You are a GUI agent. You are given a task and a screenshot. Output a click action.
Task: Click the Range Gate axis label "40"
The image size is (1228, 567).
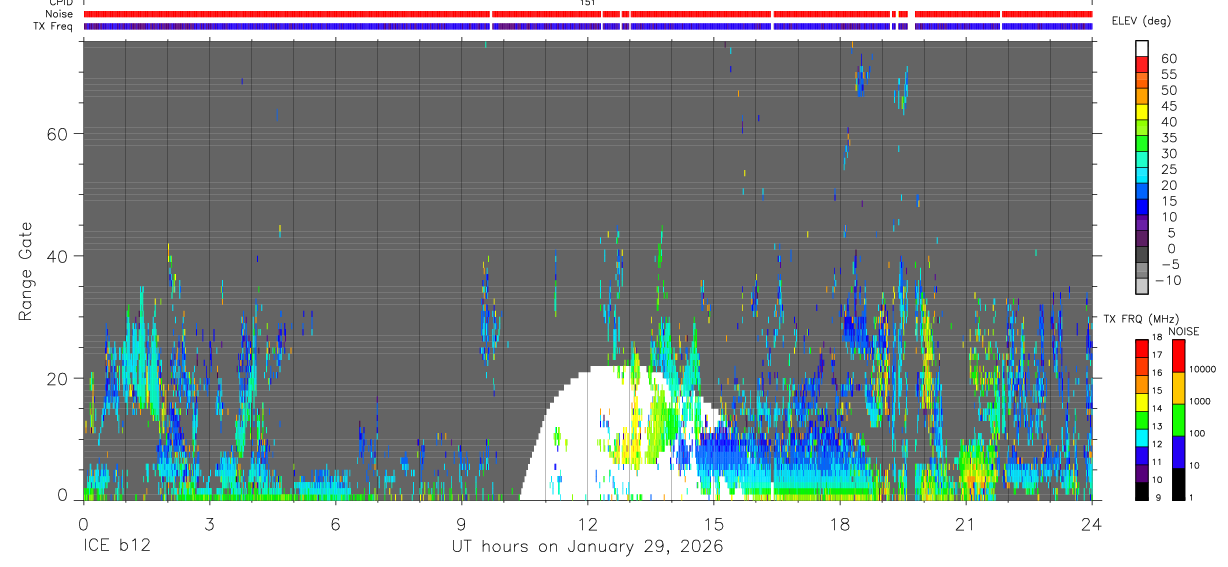click(x=57, y=256)
